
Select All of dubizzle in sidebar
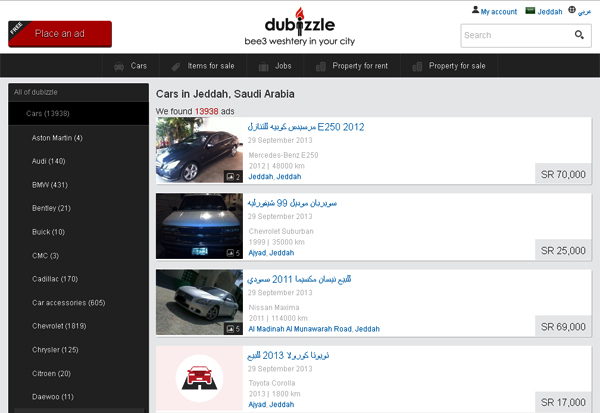(x=36, y=92)
